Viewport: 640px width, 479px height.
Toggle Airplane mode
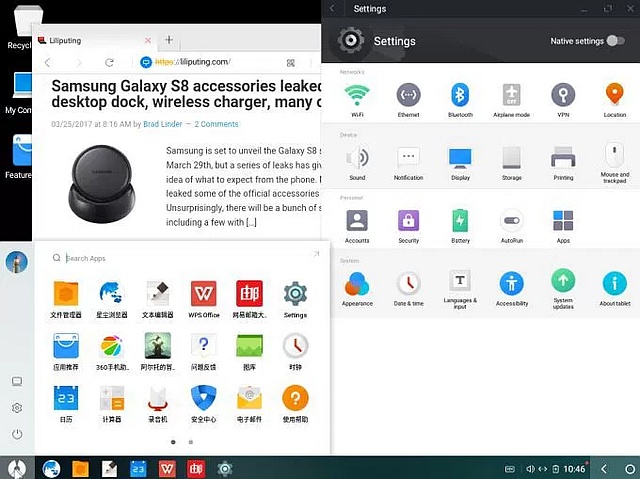click(512, 97)
